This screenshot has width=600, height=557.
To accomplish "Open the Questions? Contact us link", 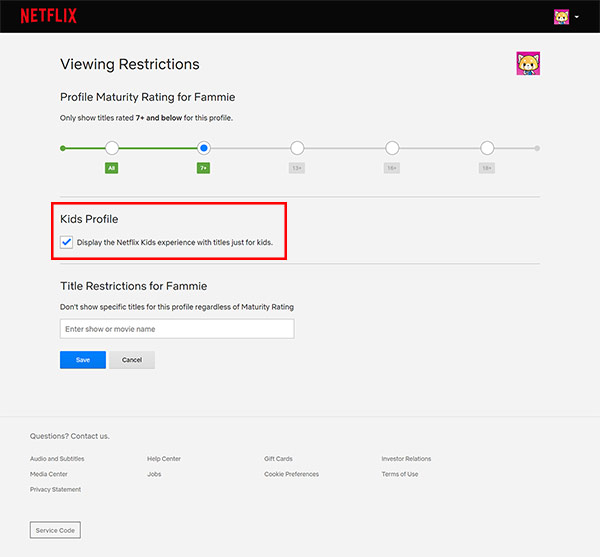I will (70, 436).
